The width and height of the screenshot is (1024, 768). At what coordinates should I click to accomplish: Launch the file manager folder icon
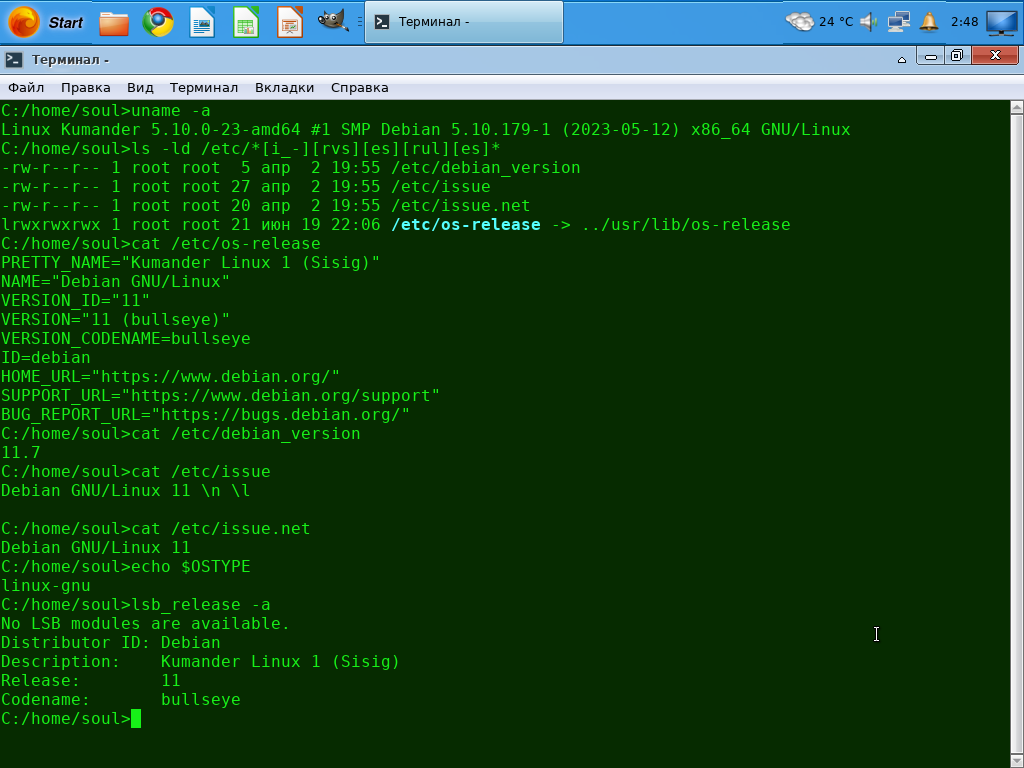[114, 23]
